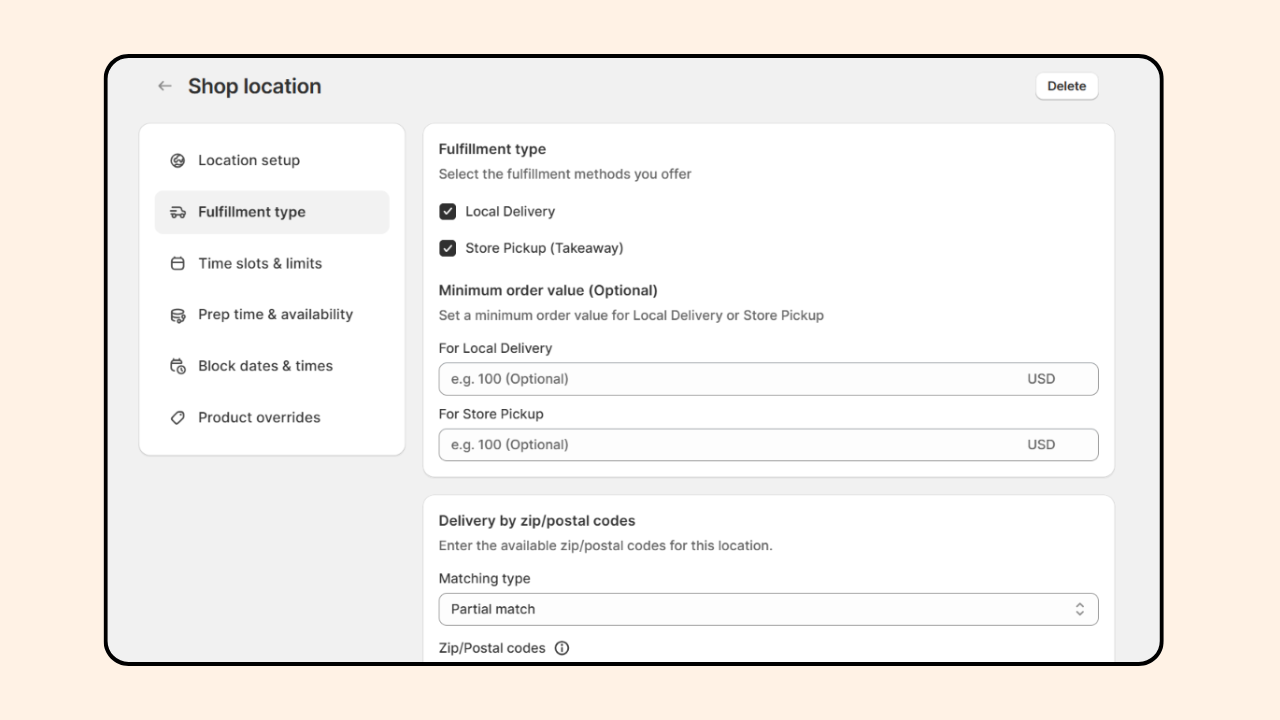Open Prep time & availability settings

click(272, 315)
